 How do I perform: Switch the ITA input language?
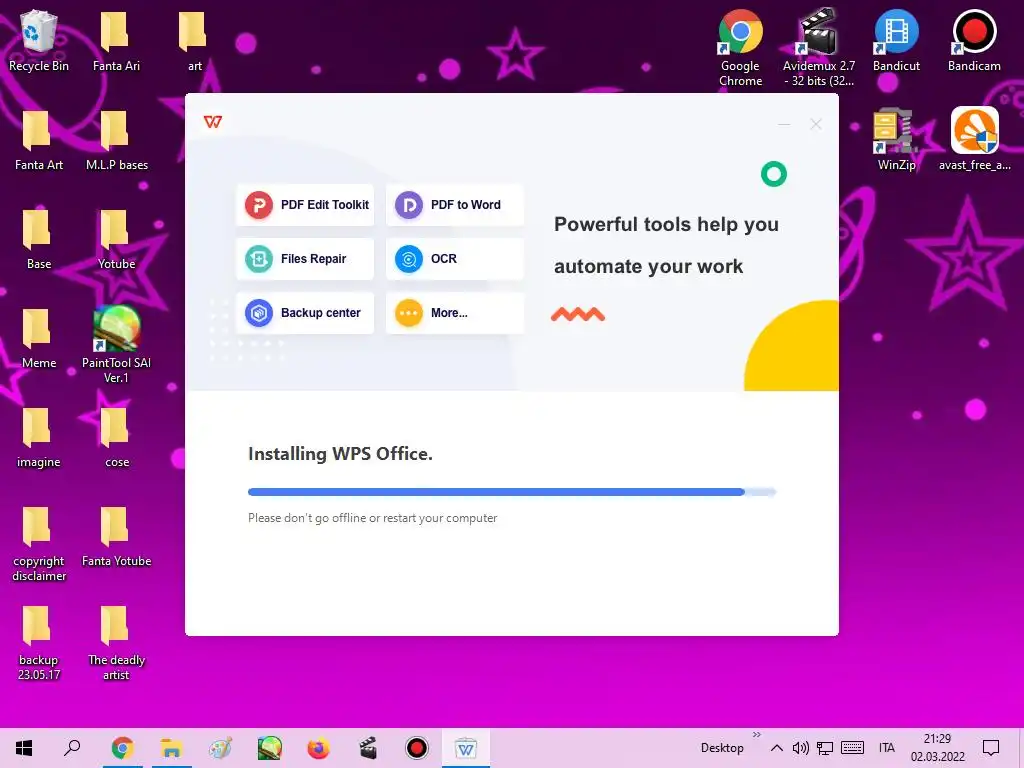pyautogui.click(x=886, y=748)
